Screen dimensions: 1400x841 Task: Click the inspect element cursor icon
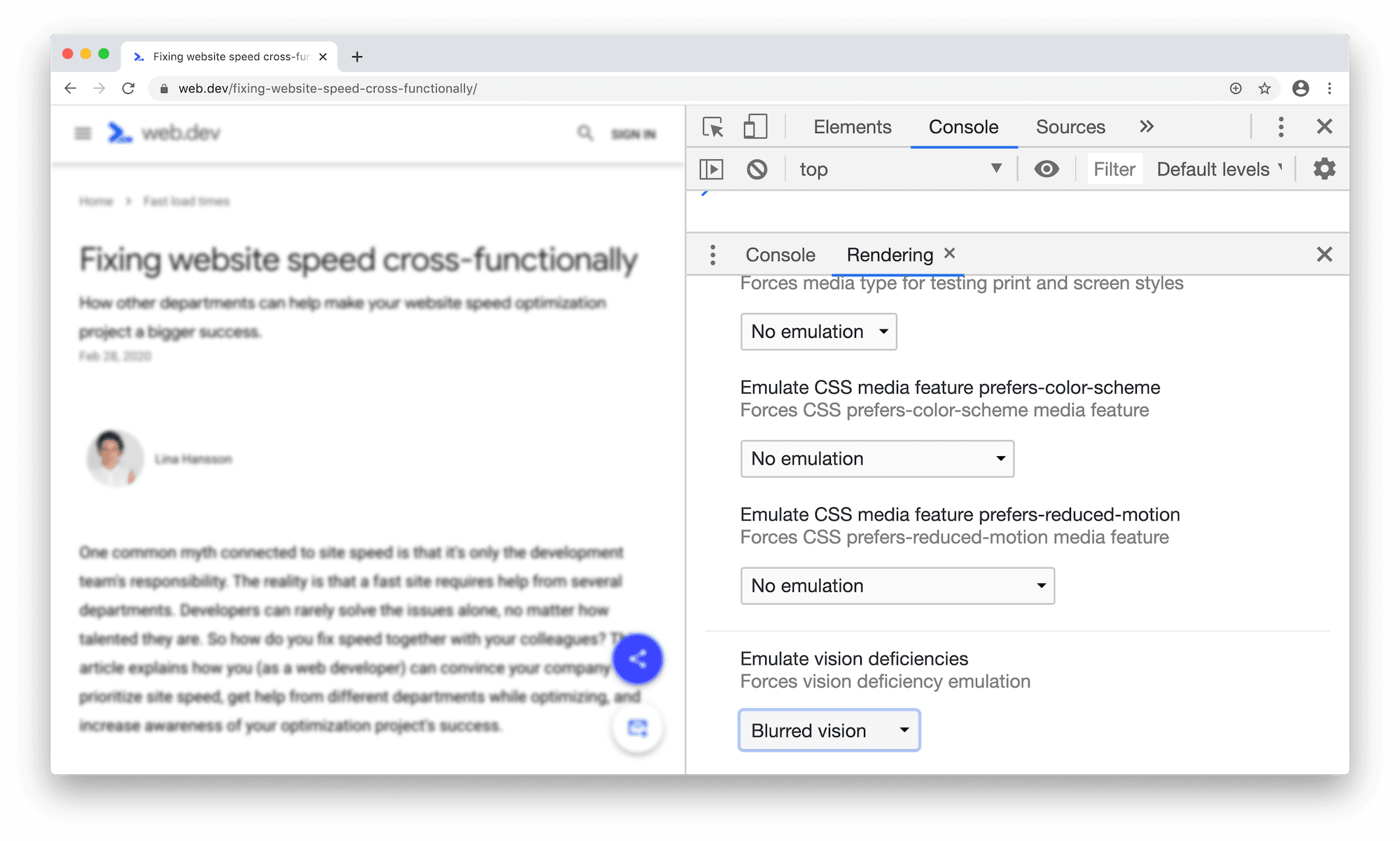(x=713, y=126)
